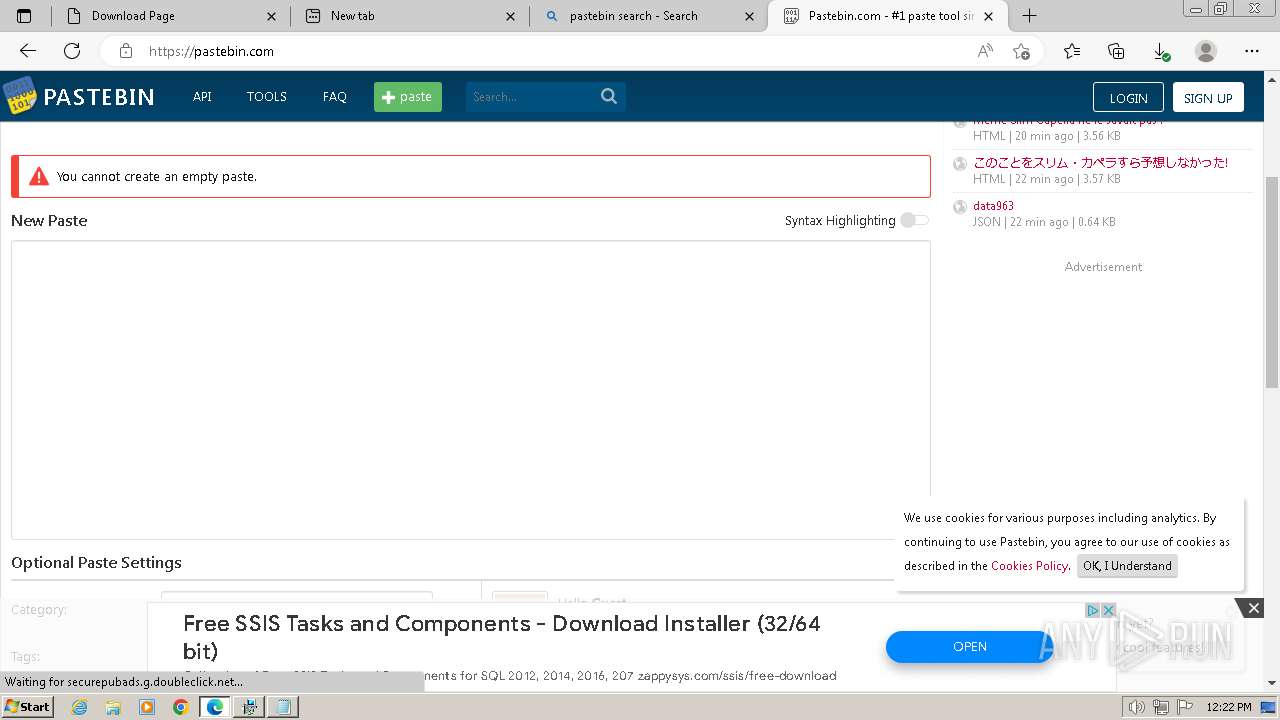Click the Edge taskbar icon
The image size is (1280, 720).
(215, 707)
